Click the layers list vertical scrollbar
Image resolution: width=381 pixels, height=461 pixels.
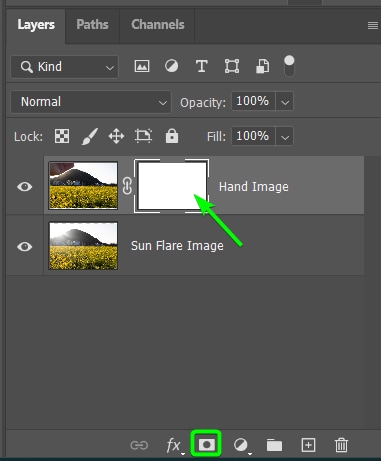click(372, 292)
